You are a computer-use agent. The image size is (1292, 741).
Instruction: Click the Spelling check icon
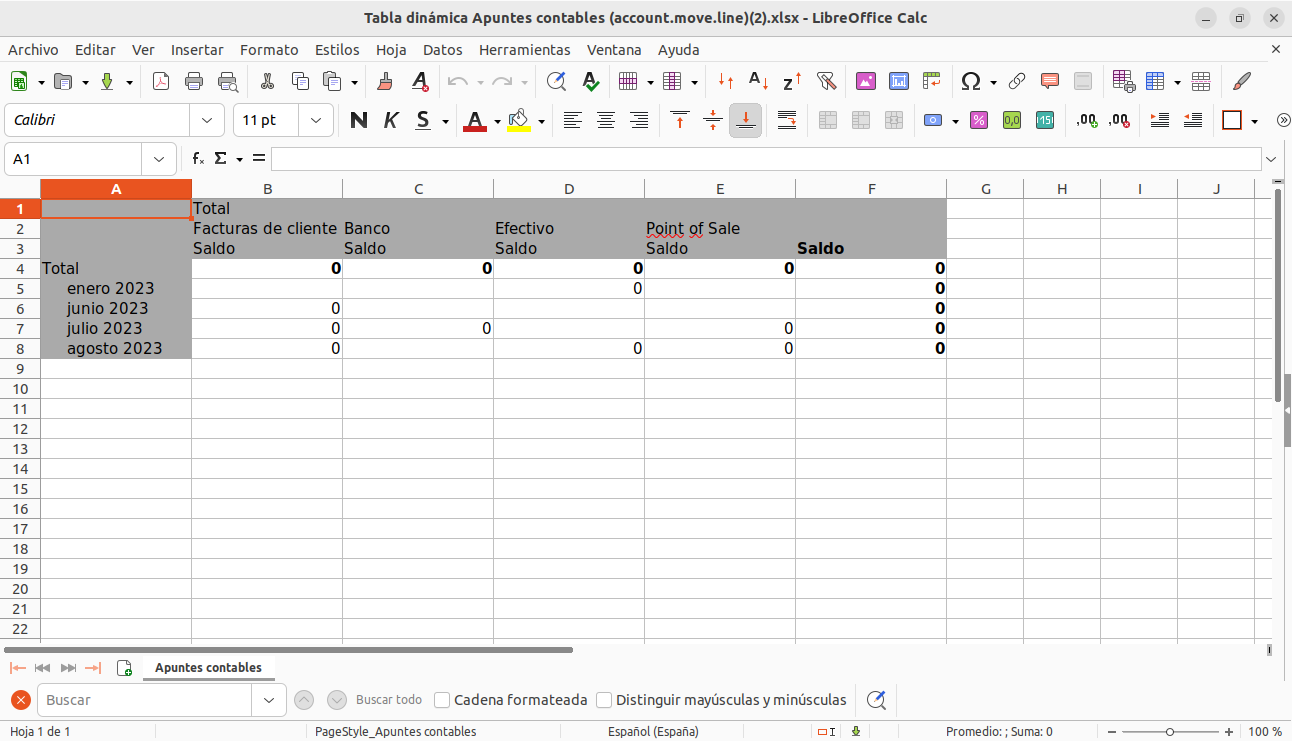click(x=590, y=82)
